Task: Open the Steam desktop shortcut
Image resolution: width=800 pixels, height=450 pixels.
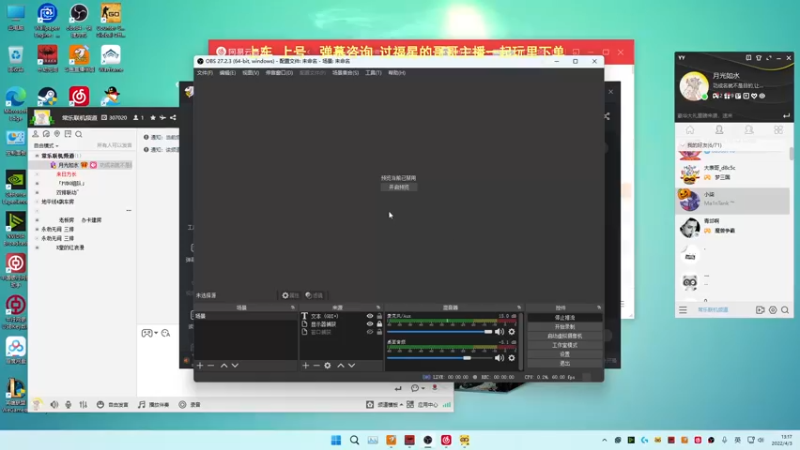Action: tap(47, 96)
